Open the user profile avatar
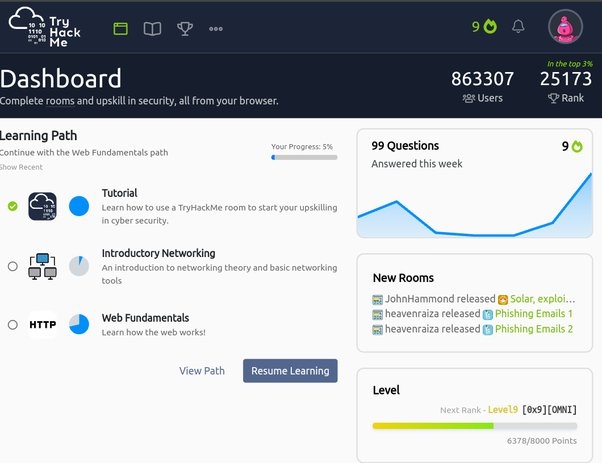The width and height of the screenshot is (602, 463). [565, 27]
